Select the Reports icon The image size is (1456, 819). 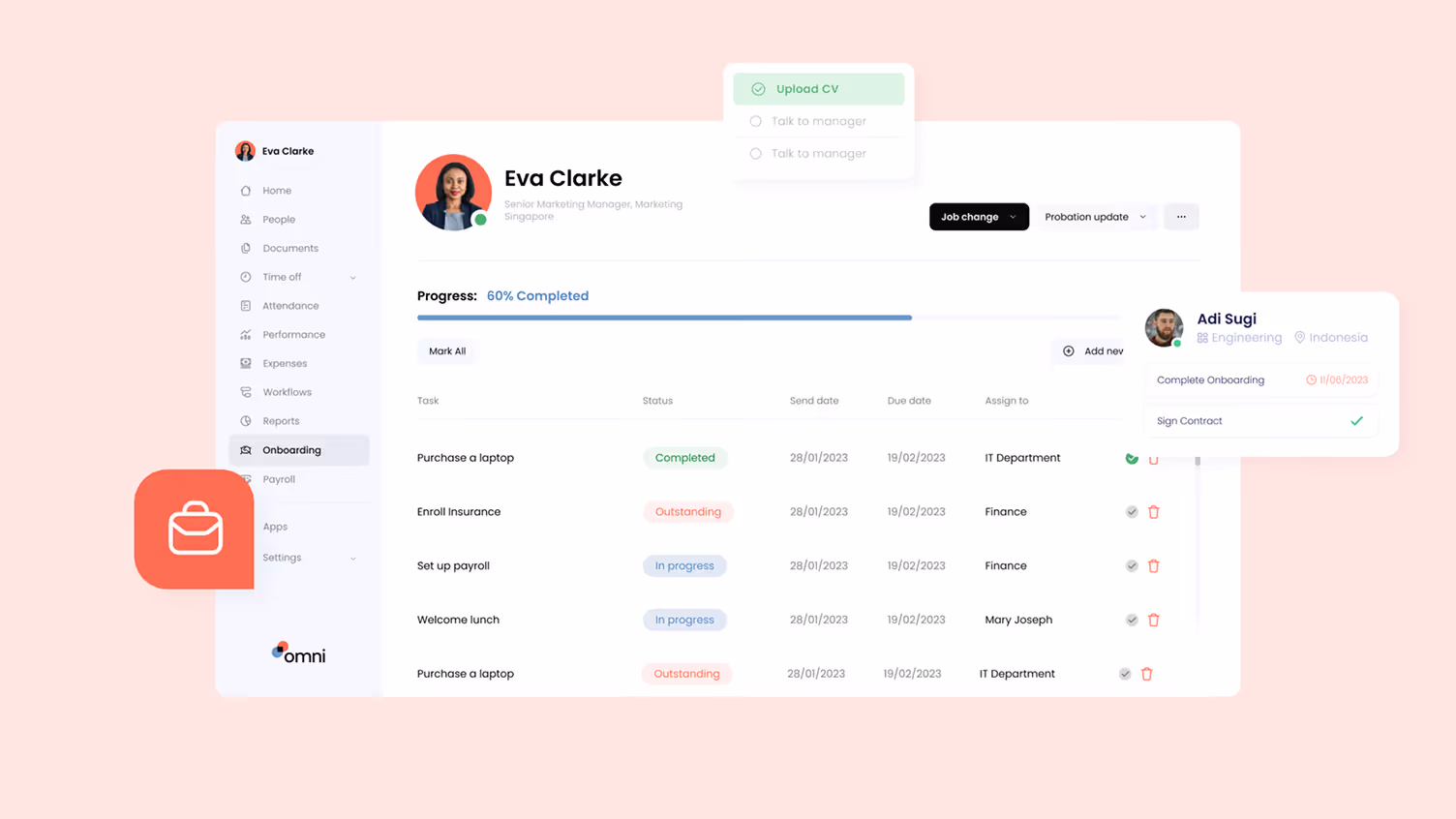(248, 420)
